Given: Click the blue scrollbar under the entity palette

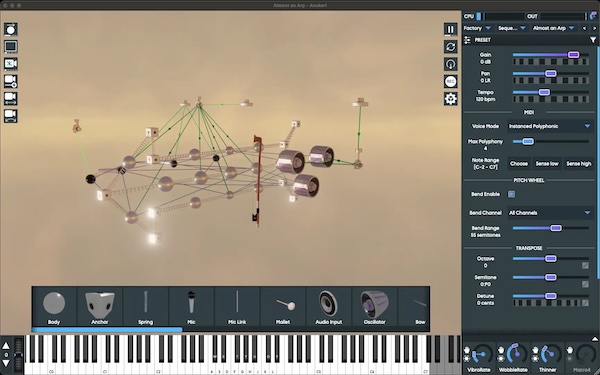Looking at the screenshot, I should click(107, 329).
